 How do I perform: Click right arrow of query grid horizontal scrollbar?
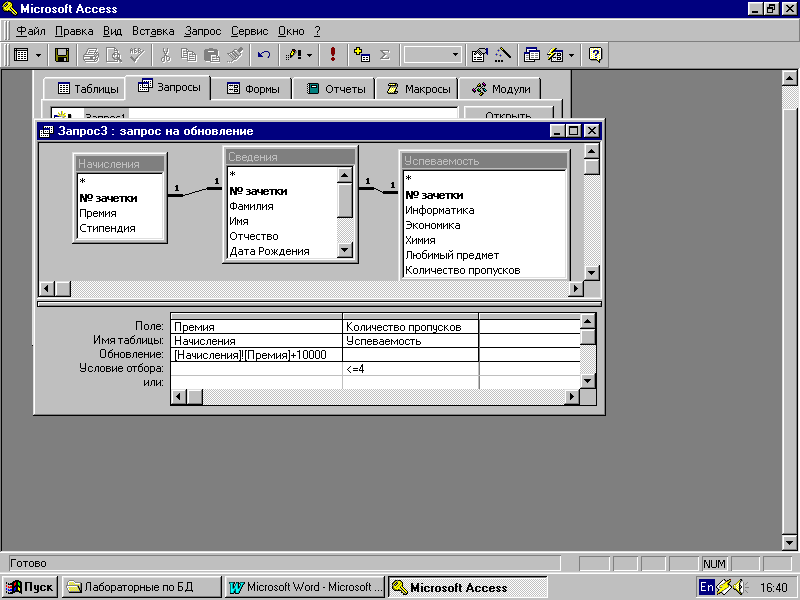point(571,396)
